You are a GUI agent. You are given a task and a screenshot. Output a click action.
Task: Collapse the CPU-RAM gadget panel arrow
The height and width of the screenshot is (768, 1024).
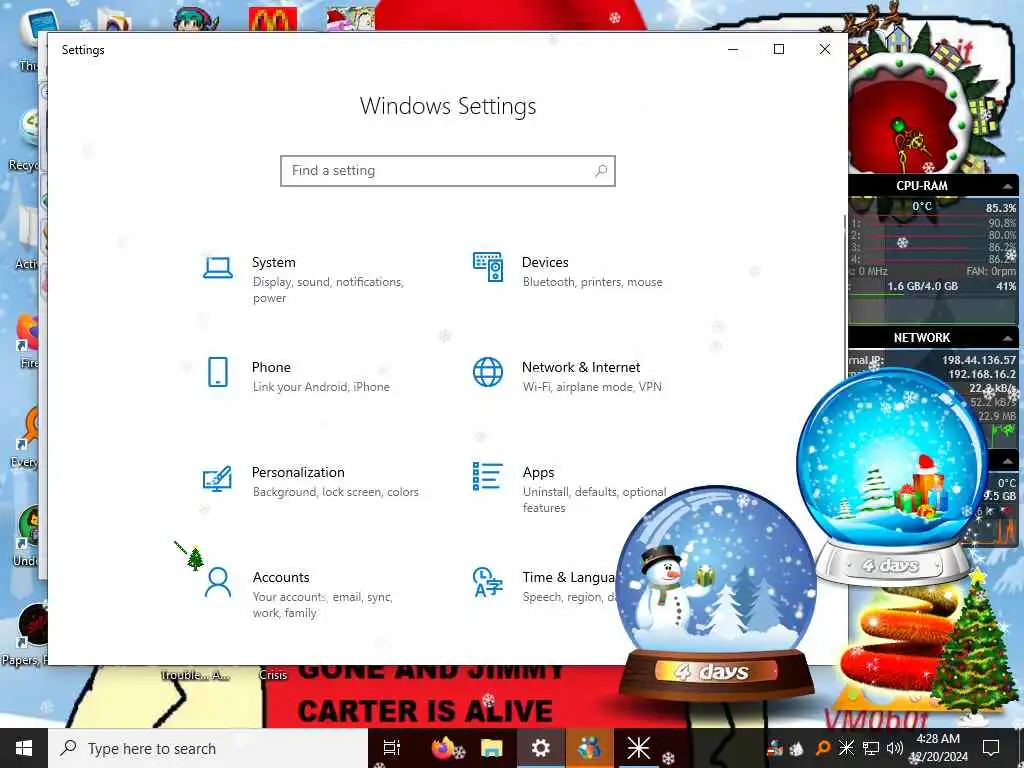coord(1008,186)
